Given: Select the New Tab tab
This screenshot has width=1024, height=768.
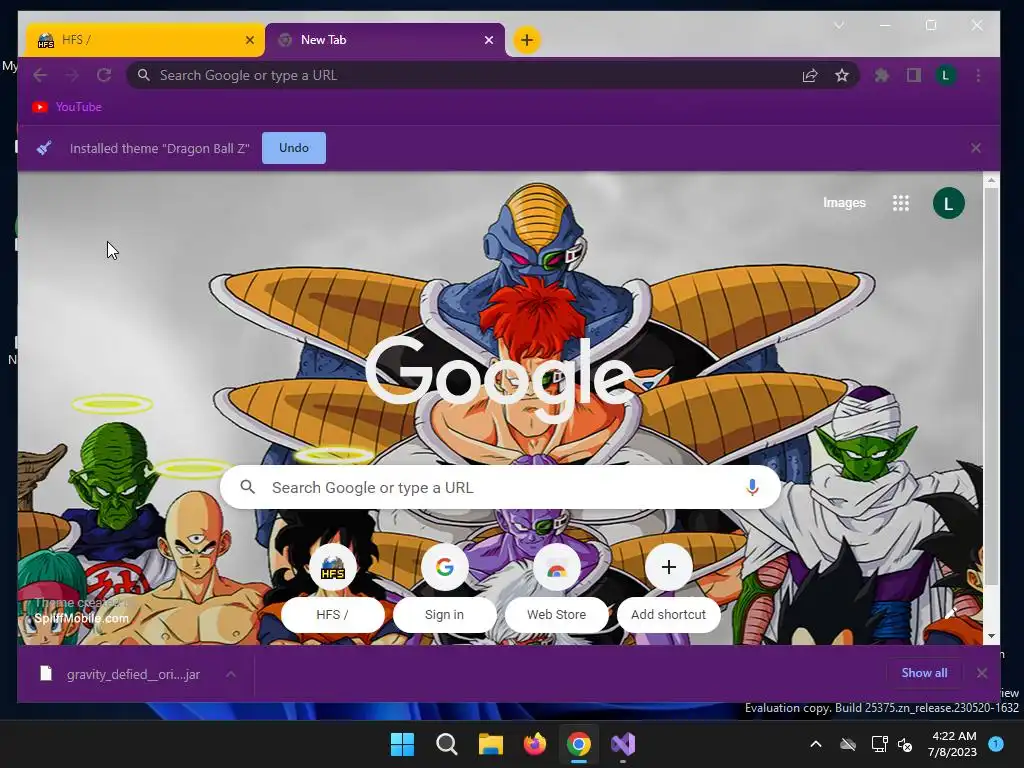Looking at the screenshot, I should click(385, 40).
